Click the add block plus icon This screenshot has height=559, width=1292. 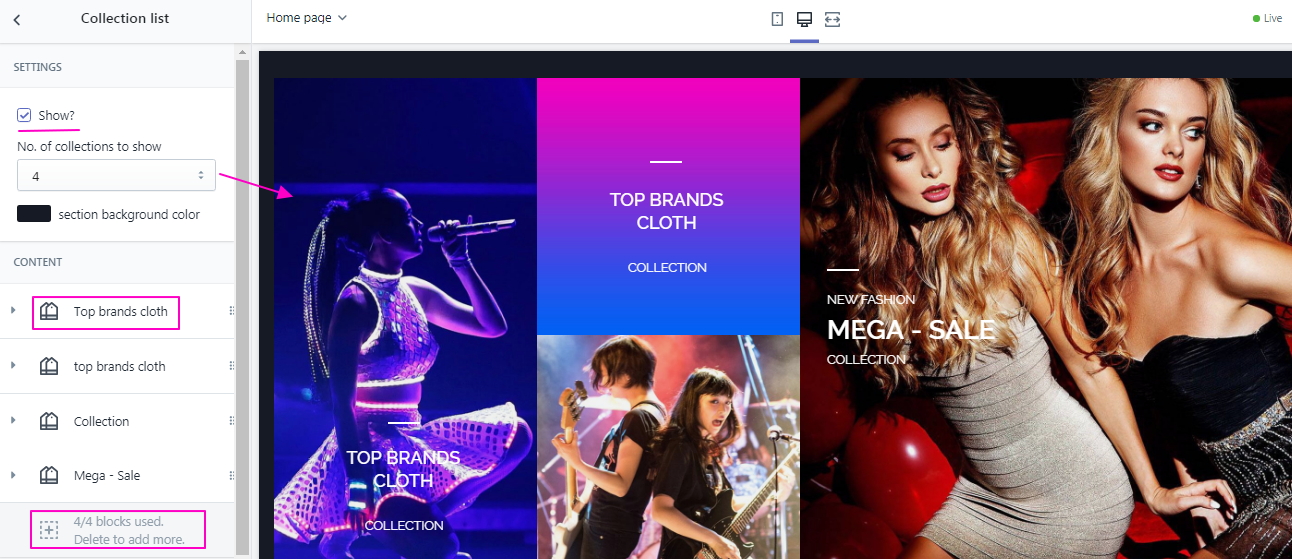point(49,530)
